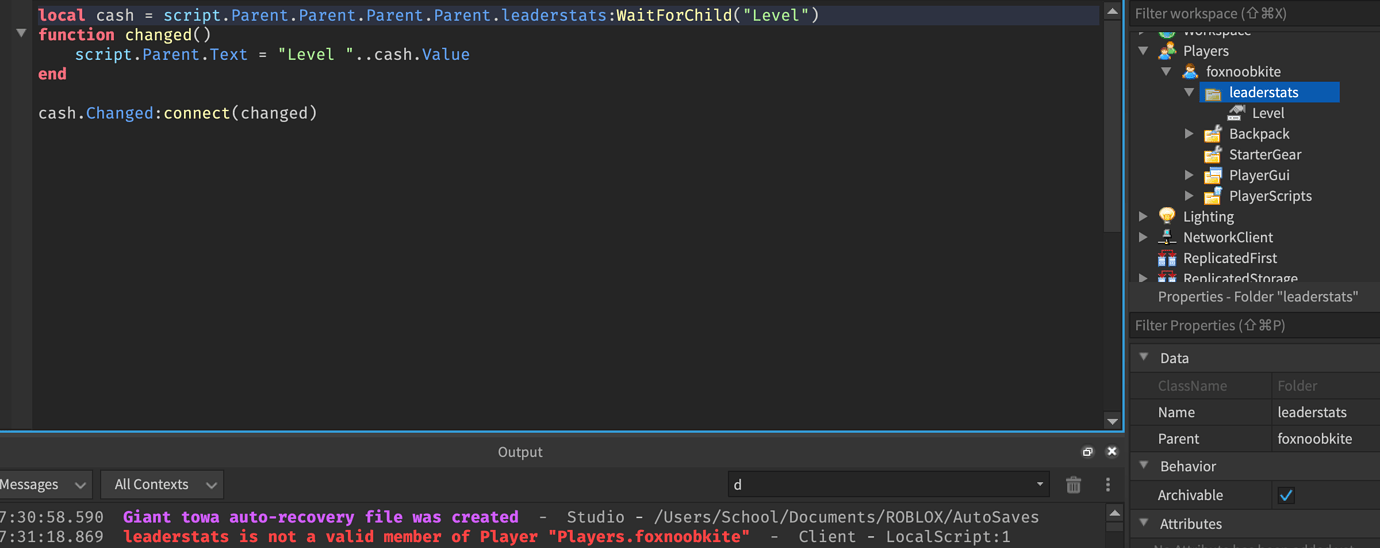Click the foxnoobkite player icon
Image resolution: width=1380 pixels, height=548 pixels.
(x=1190, y=71)
